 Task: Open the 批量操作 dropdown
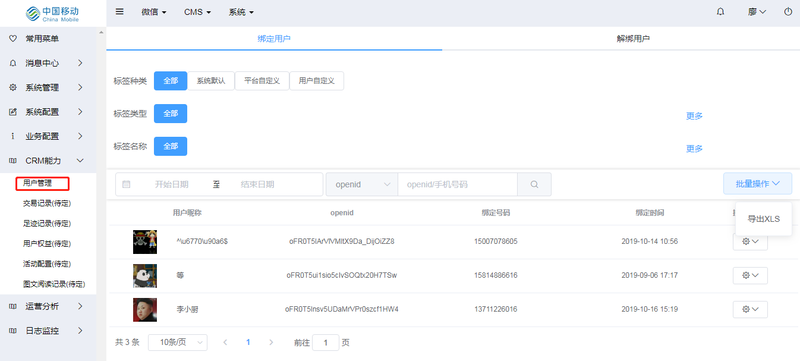[758, 184]
